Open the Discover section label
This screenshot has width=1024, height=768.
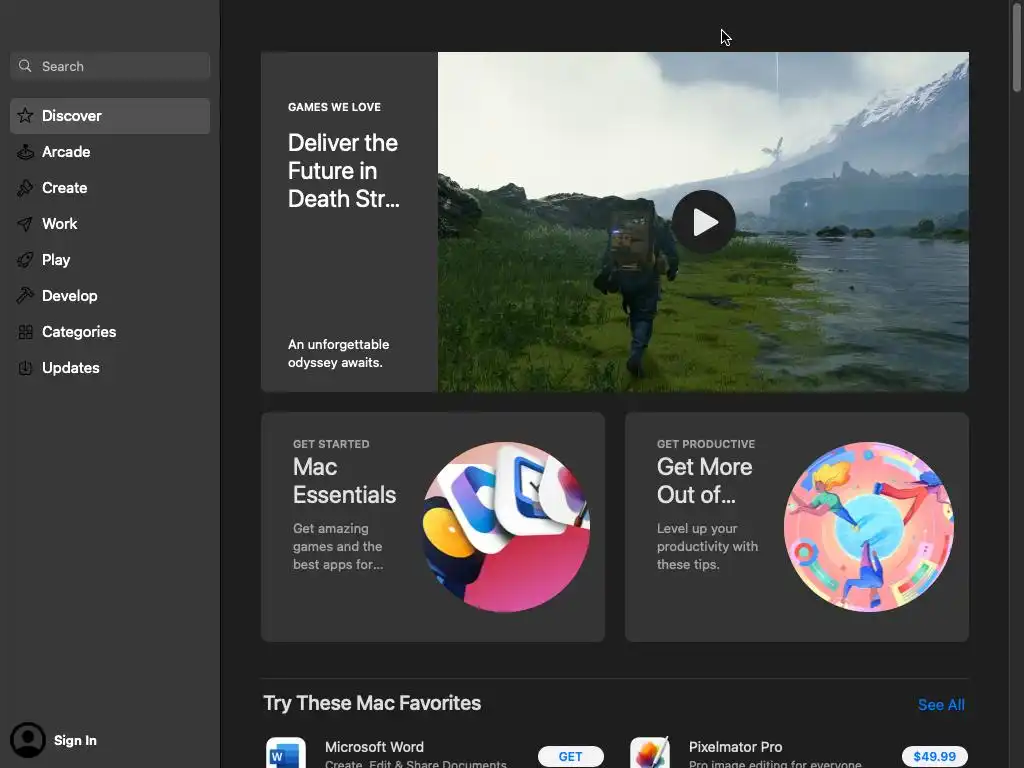pos(72,116)
